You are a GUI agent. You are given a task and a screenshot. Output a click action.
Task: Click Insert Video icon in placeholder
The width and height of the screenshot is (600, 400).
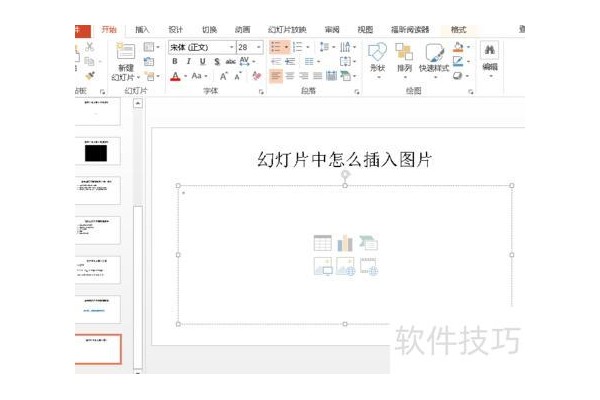369,266
